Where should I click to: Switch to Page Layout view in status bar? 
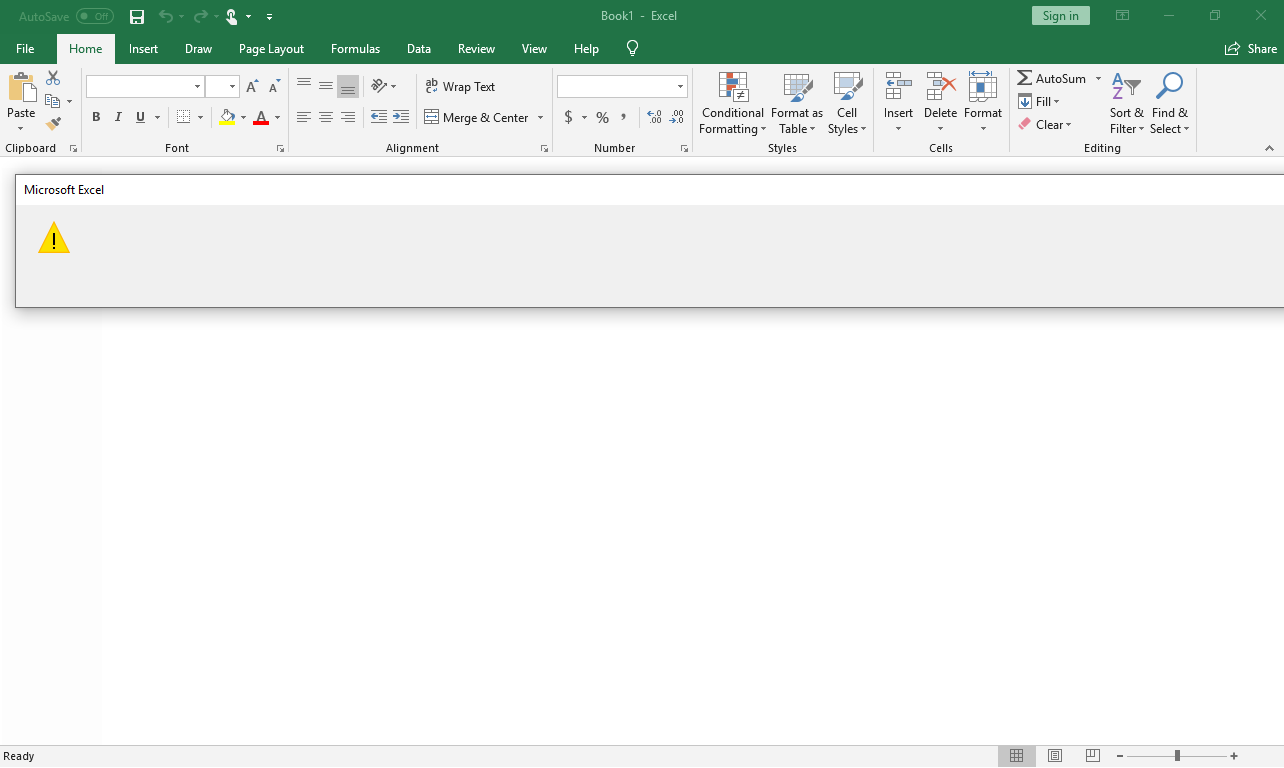pyautogui.click(x=1054, y=756)
